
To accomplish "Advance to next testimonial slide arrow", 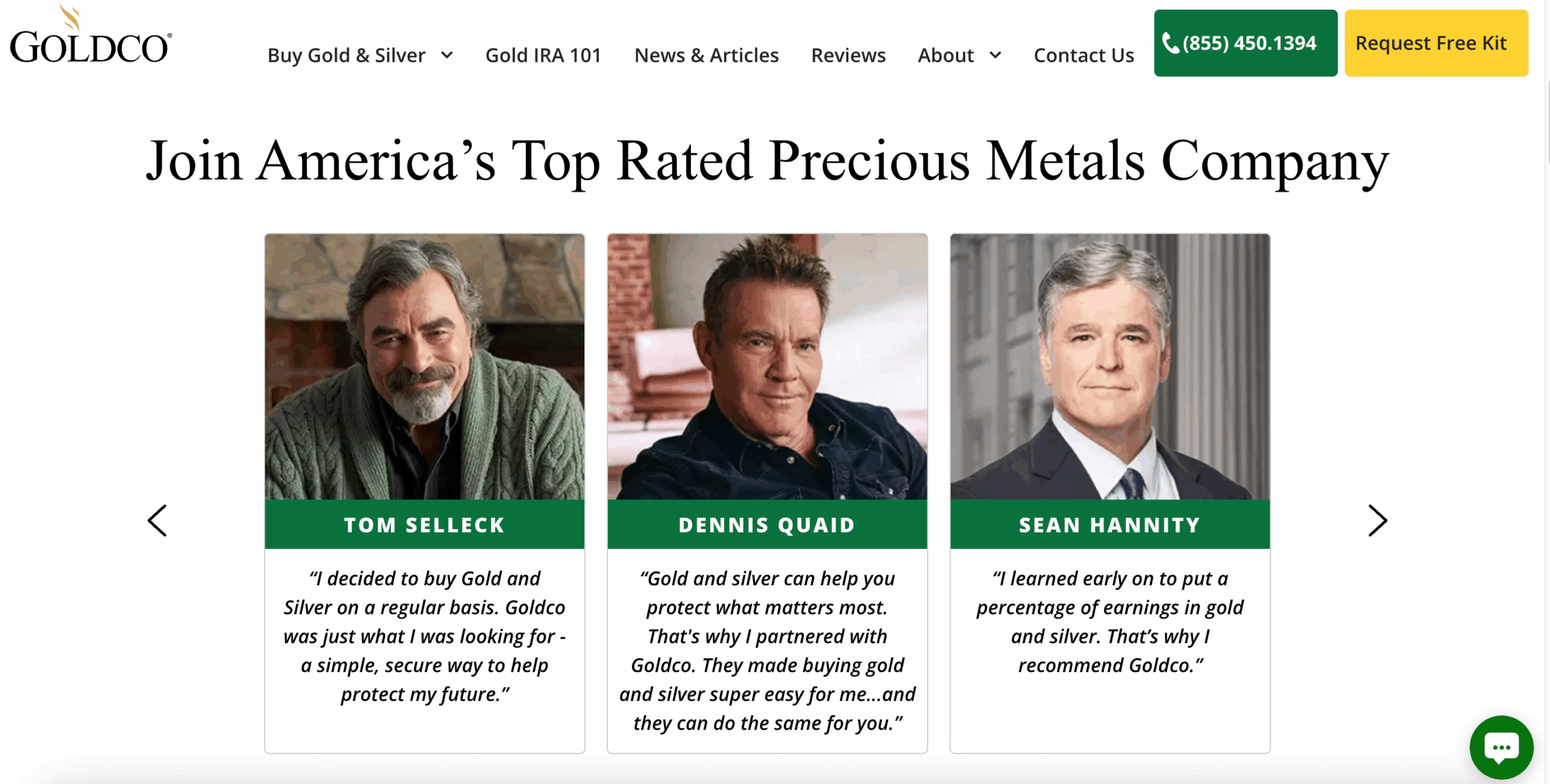I will pos(1377,521).
